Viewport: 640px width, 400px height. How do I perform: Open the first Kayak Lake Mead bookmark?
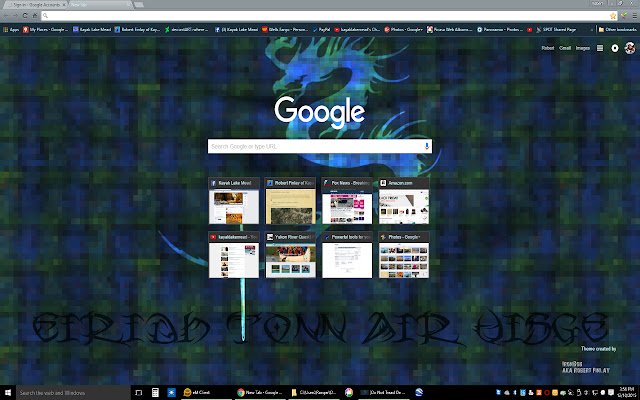(x=92, y=29)
